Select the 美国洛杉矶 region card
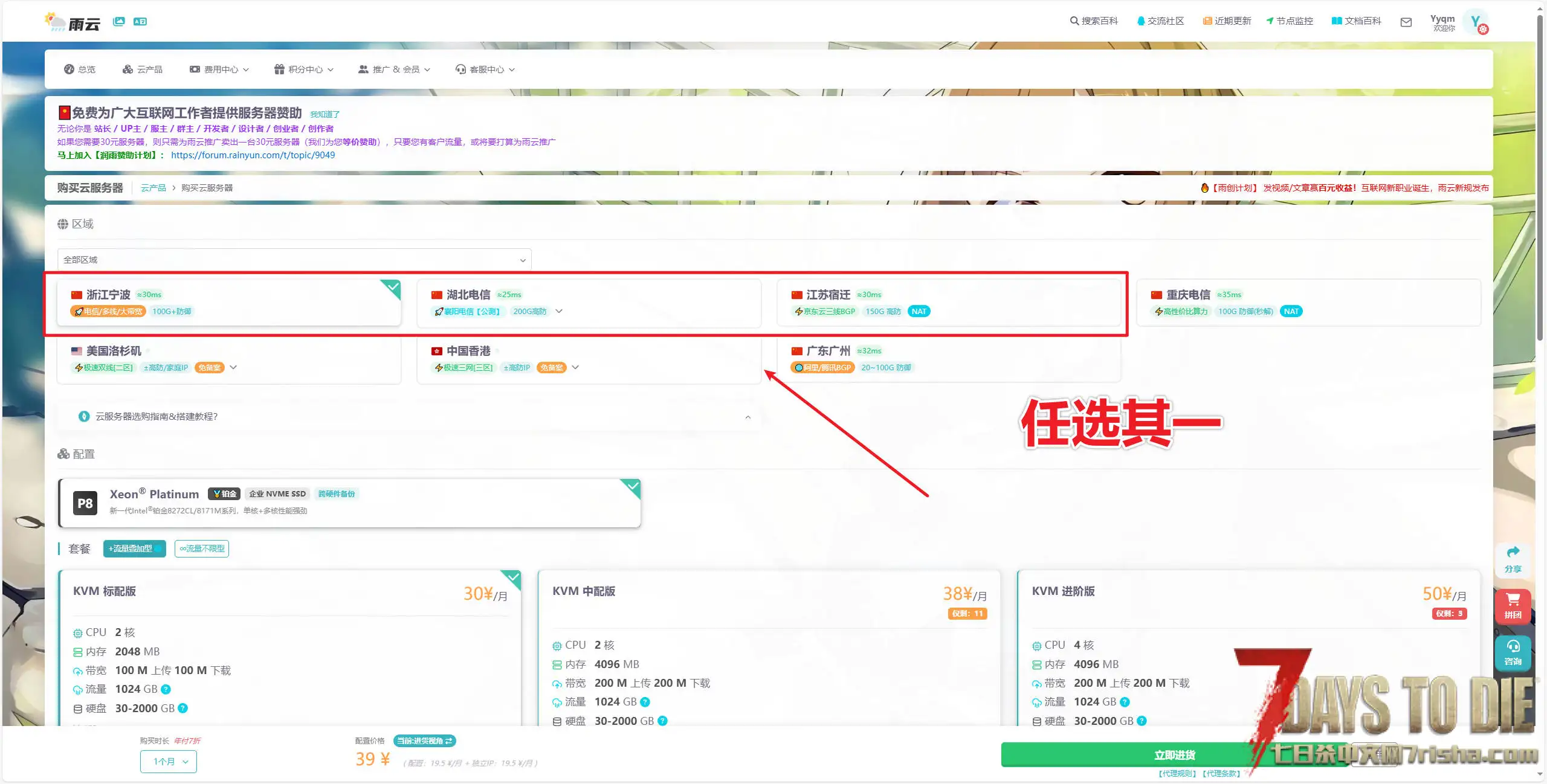The image size is (1547, 784). tap(229, 359)
